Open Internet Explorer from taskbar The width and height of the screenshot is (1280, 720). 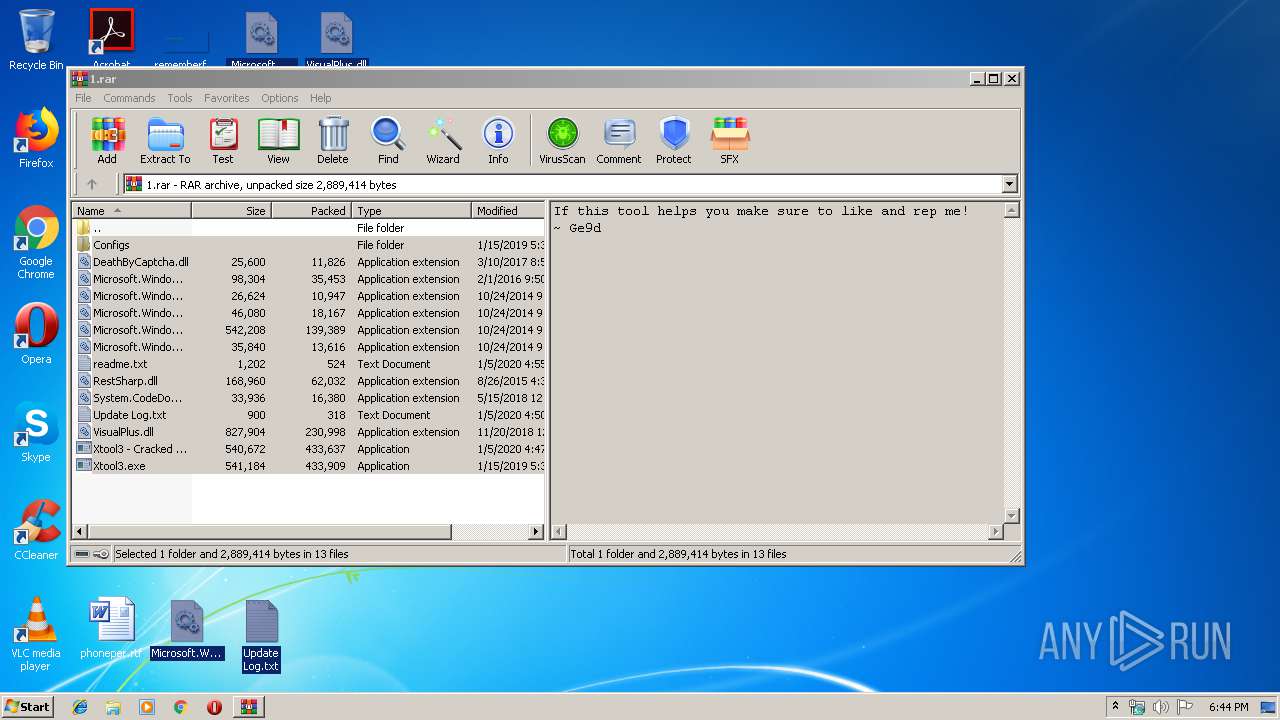(80, 707)
